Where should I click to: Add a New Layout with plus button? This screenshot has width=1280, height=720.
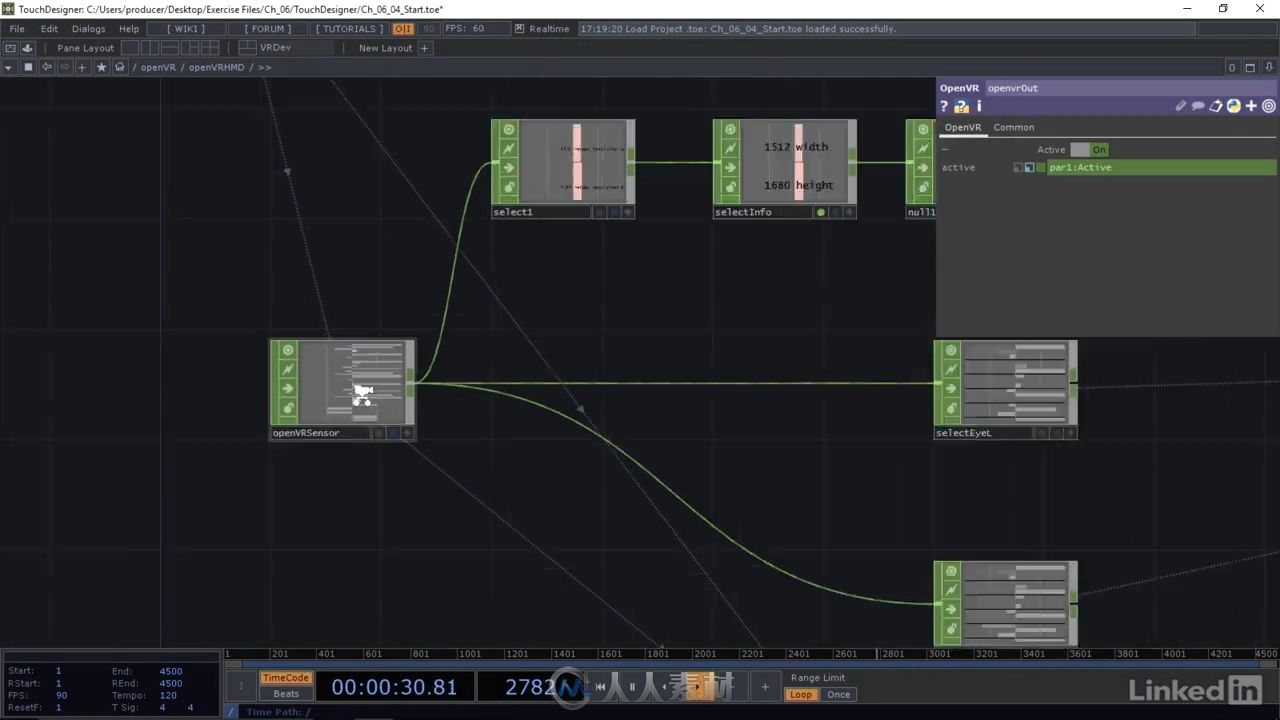click(x=424, y=48)
